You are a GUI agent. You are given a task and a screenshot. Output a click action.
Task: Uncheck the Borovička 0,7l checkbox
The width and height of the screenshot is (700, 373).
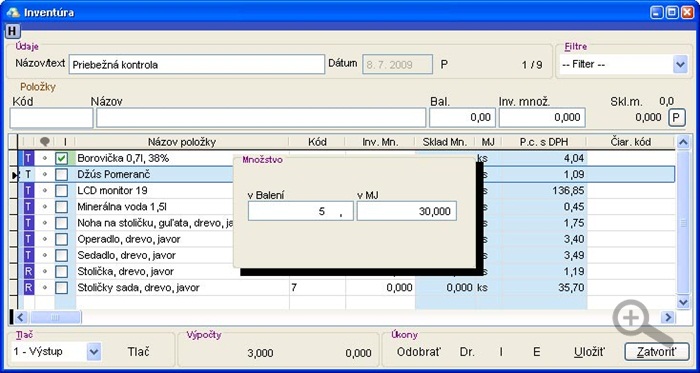tap(62, 158)
